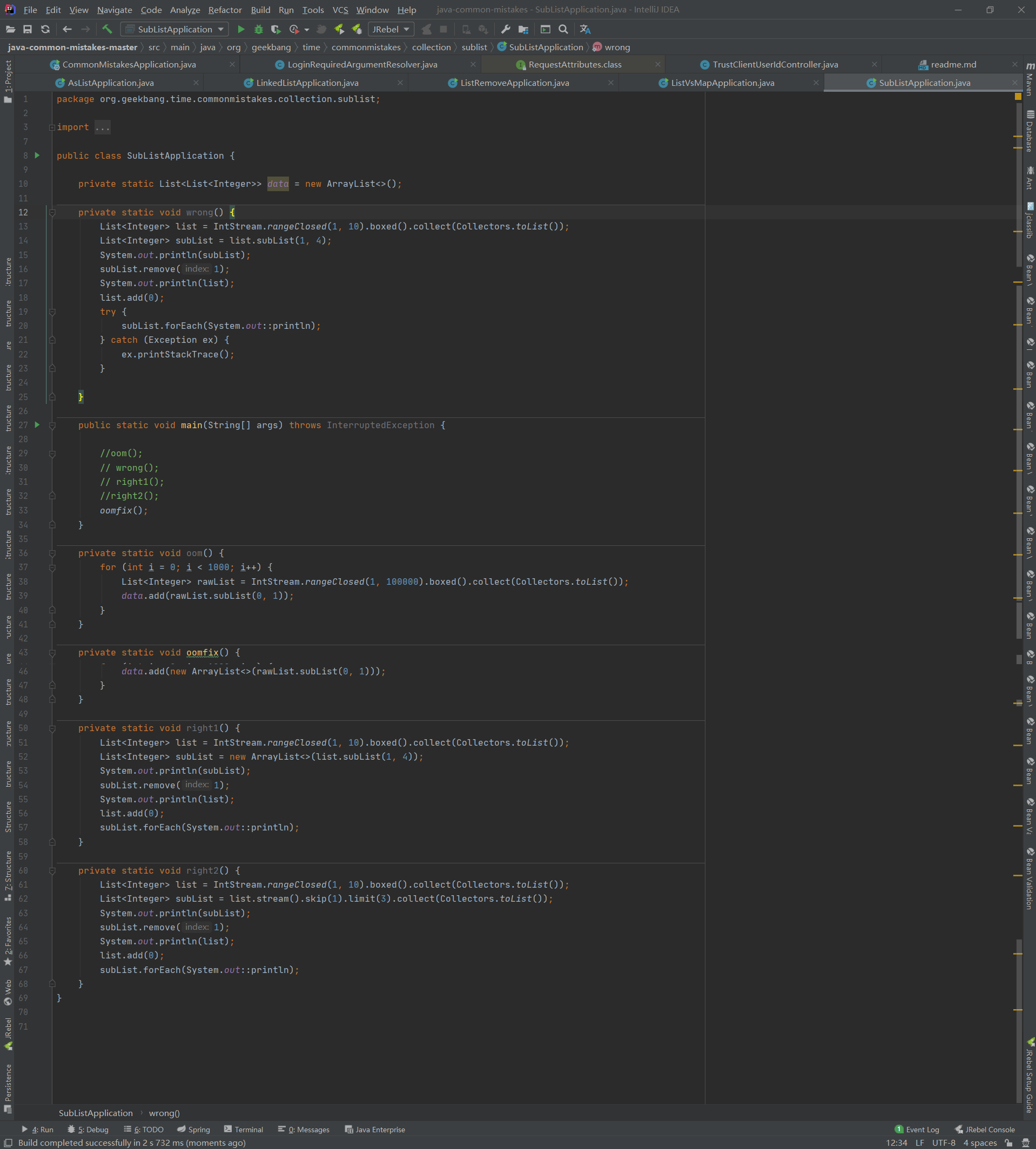The height and width of the screenshot is (1149, 1036).
Task: Close the AsListApplication.java tab
Action: point(196,83)
